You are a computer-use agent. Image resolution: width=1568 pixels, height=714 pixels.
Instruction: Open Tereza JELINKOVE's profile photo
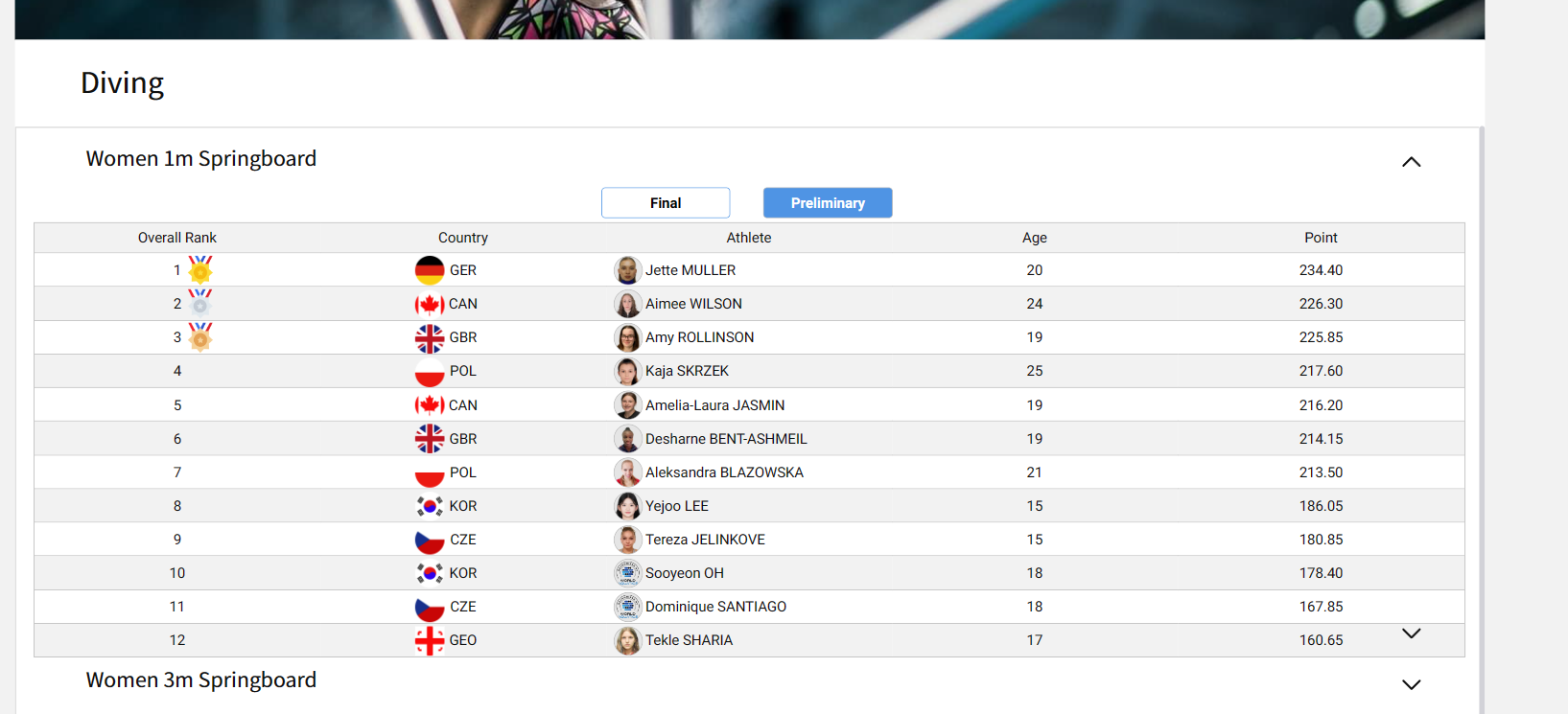[628, 540]
